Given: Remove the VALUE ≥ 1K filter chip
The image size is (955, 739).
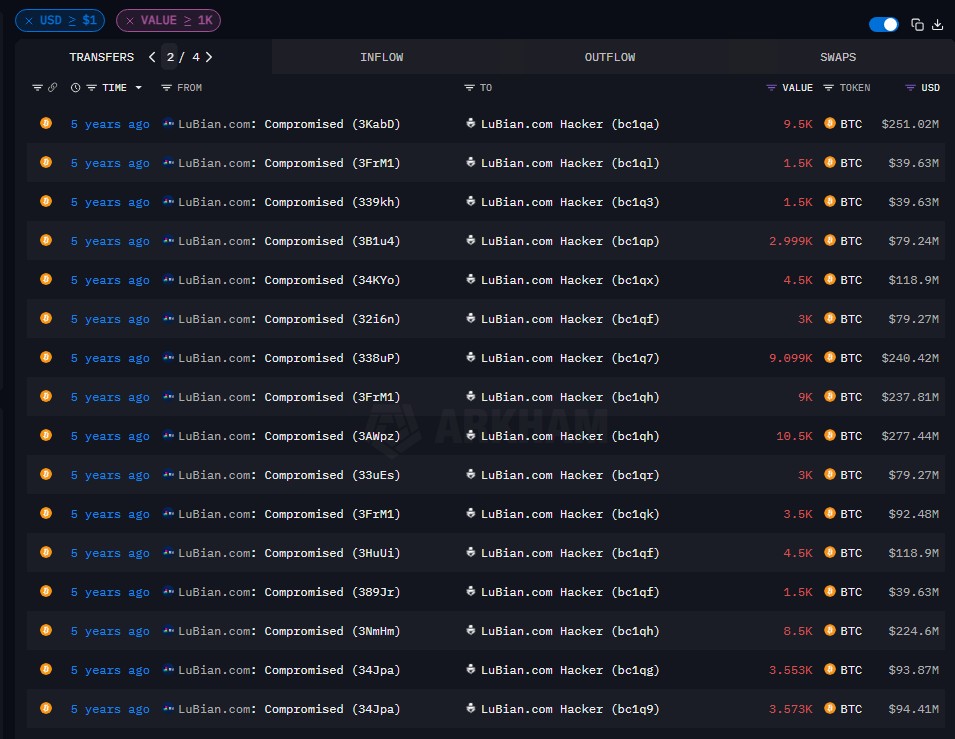Looking at the screenshot, I should [130, 20].
